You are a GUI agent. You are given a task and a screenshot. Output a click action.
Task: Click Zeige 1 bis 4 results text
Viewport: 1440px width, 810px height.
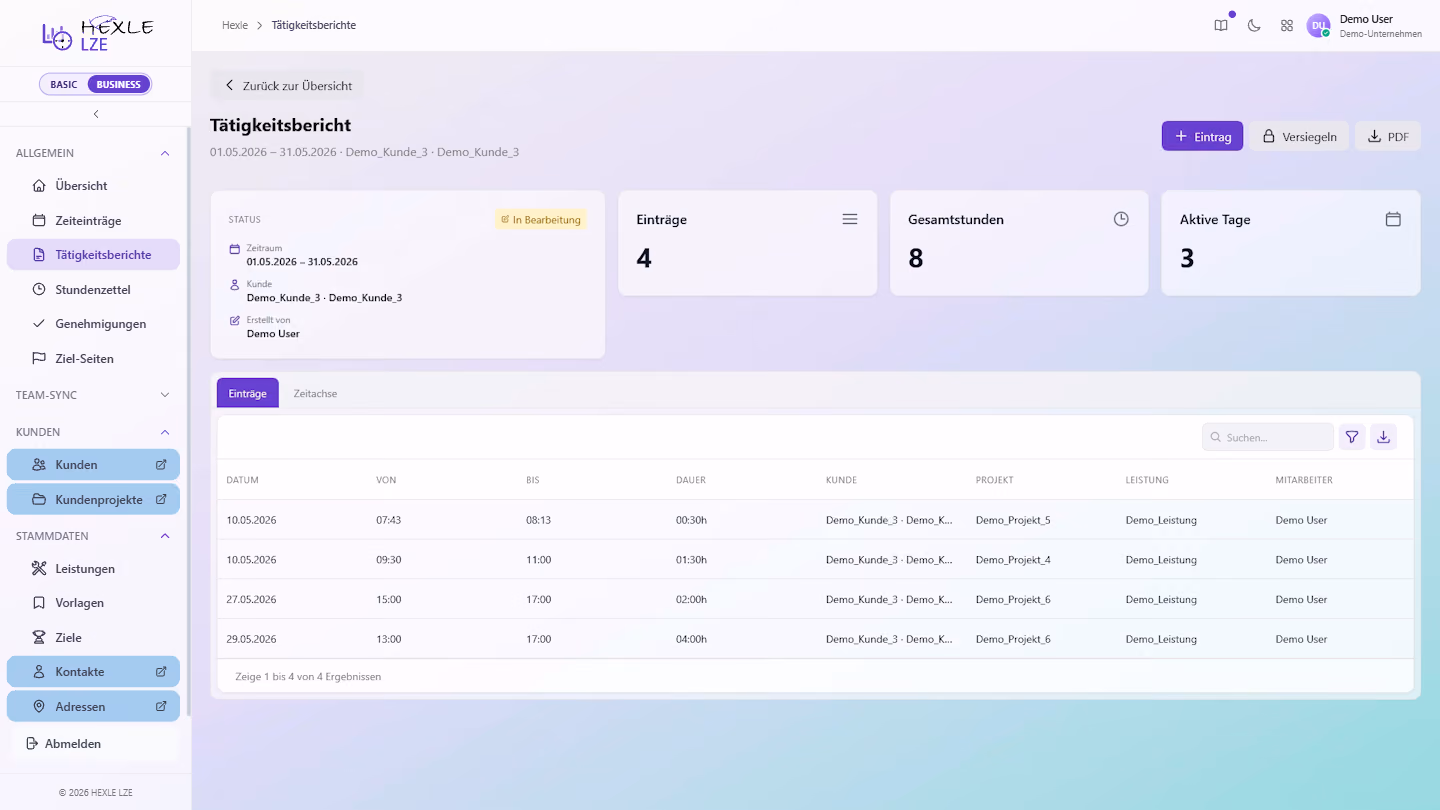(x=308, y=677)
